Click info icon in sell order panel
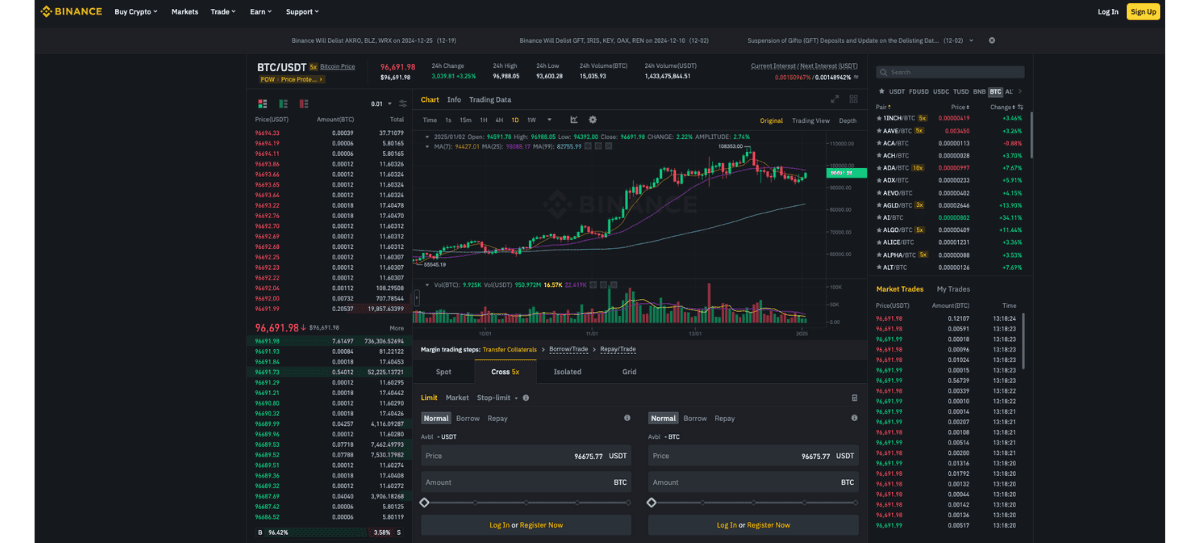 pos(854,418)
